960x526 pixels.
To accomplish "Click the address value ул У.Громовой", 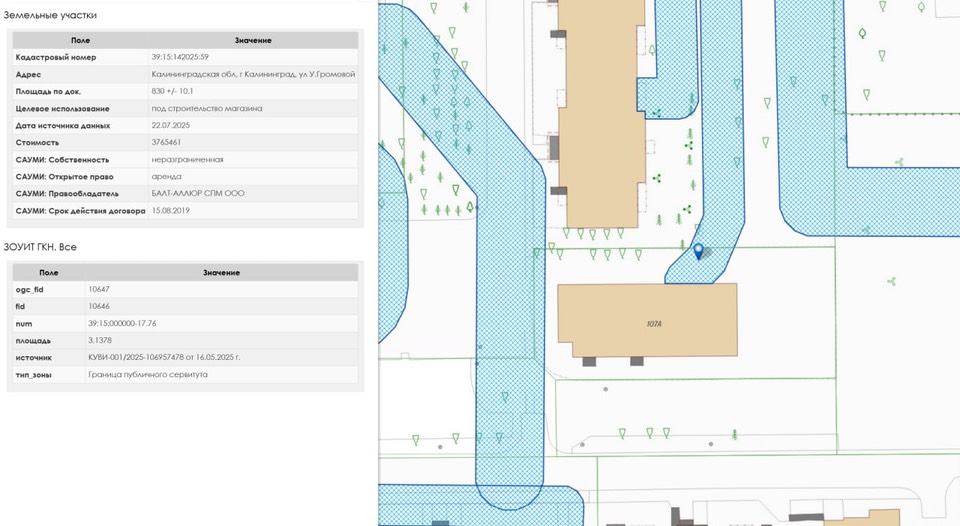I will tap(253, 74).
